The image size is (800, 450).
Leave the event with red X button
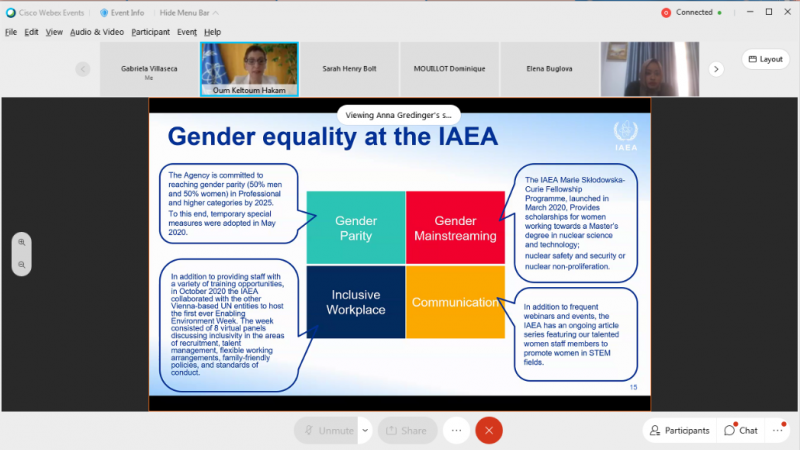coord(489,431)
